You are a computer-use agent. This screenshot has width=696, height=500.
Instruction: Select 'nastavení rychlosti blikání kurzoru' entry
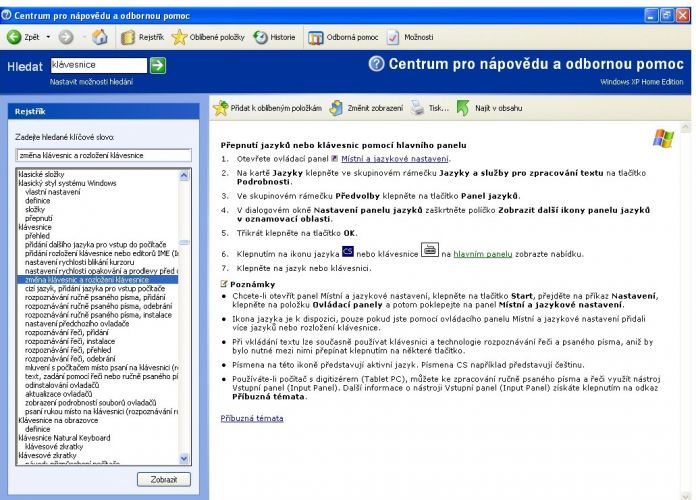coord(79,262)
